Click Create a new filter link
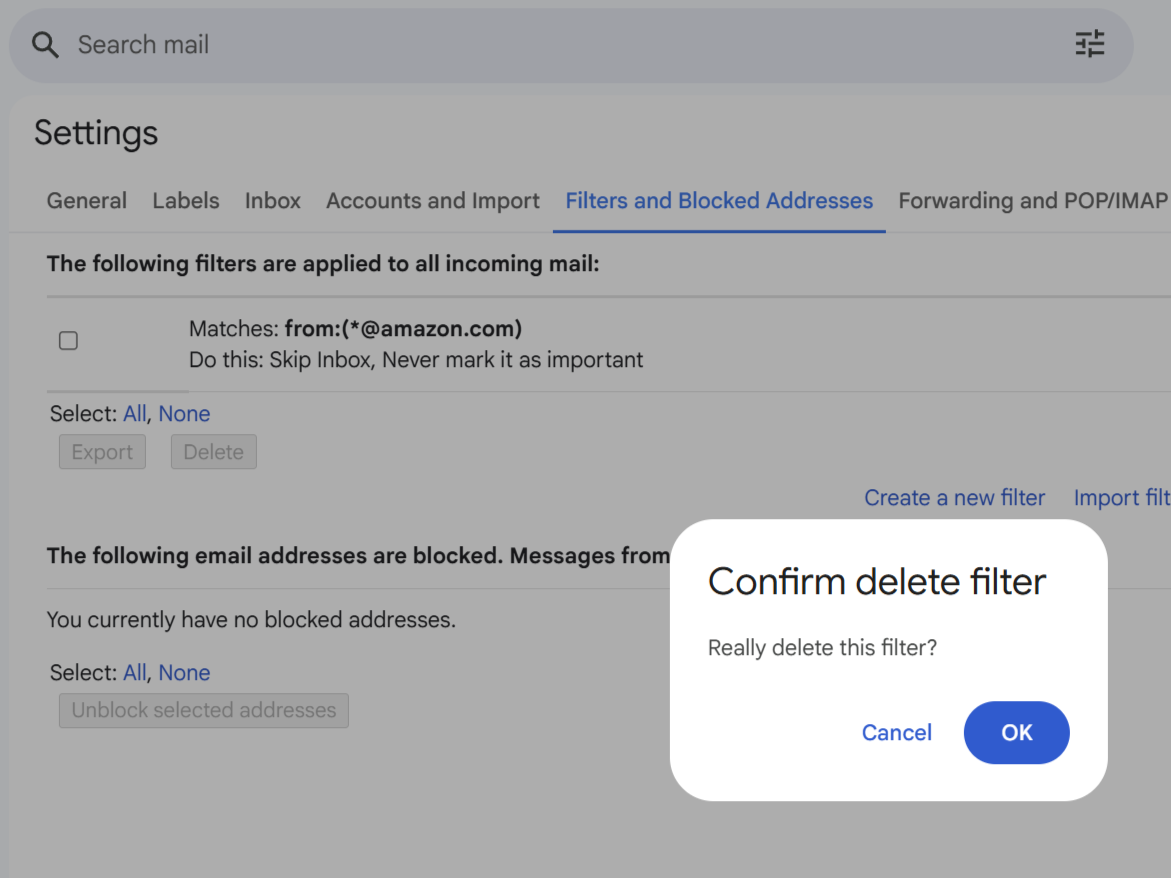 click(954, 498)
